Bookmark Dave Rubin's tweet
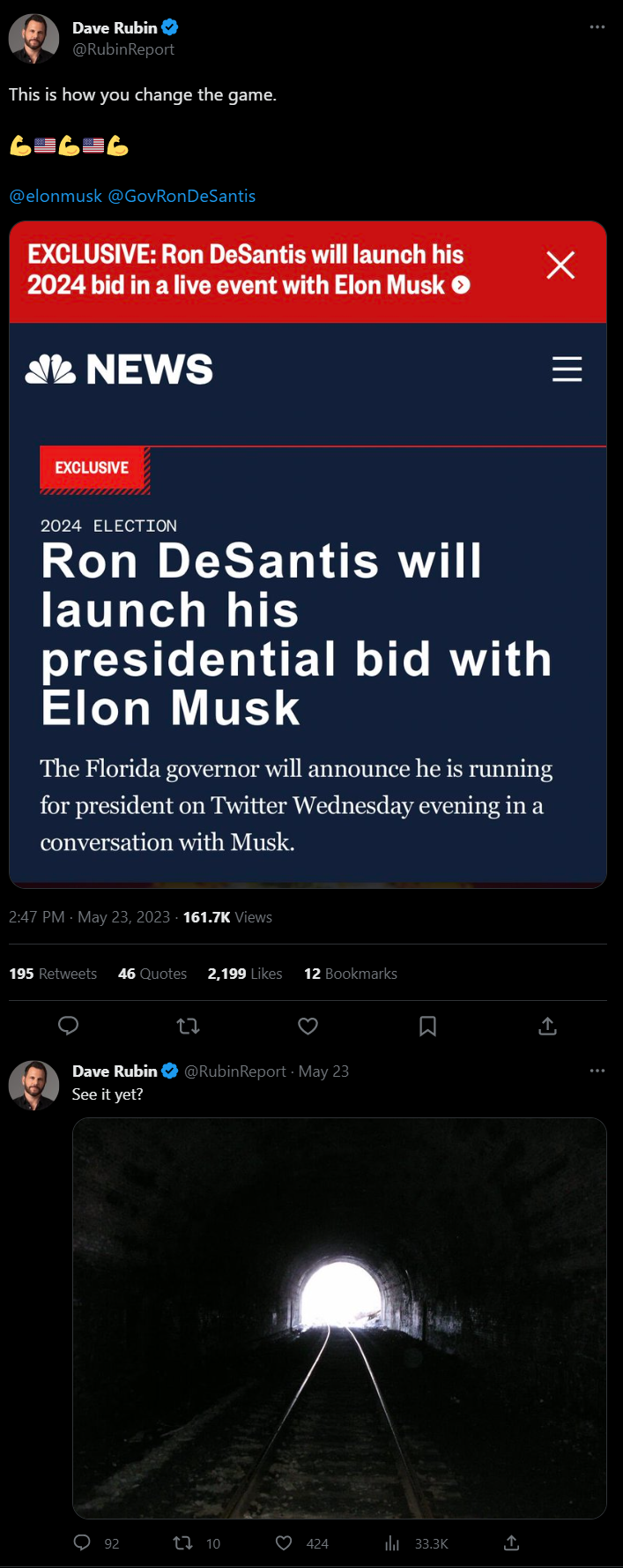Viewport: 623px width, 1568px height. click(x=427, y=1026)
